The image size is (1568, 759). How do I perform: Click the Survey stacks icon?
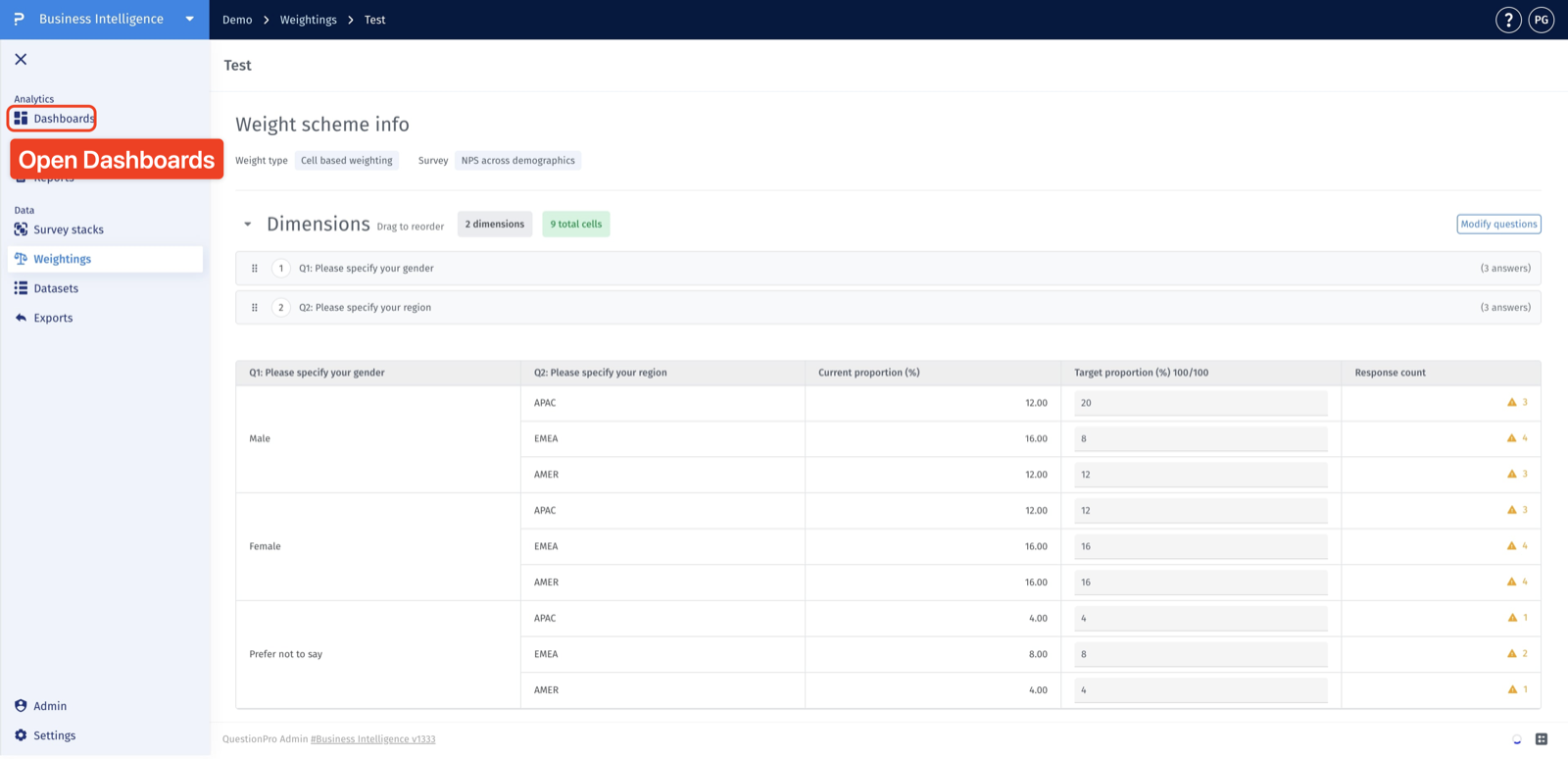click(21, 229)
